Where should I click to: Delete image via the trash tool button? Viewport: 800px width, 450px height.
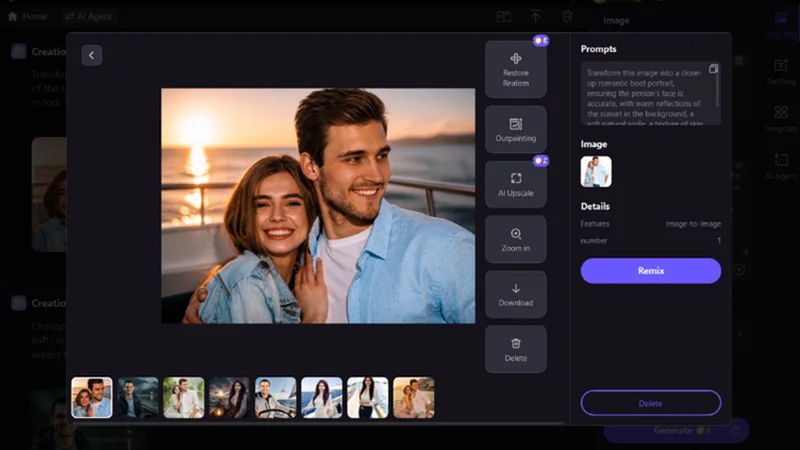[x=516, y=349]
